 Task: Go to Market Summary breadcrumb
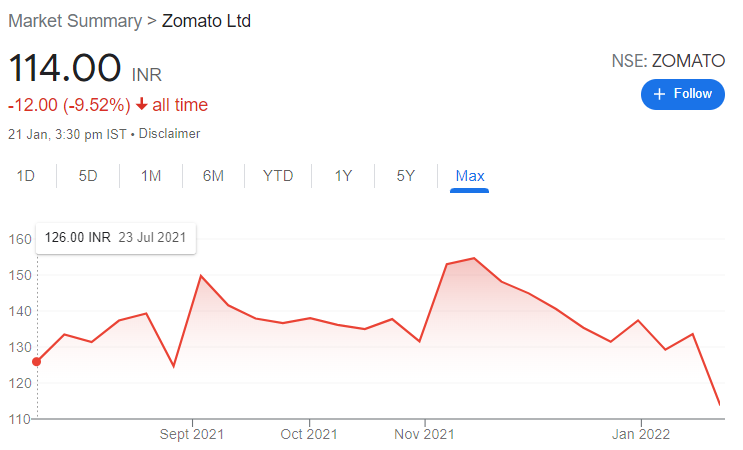[x=75, y=21]
